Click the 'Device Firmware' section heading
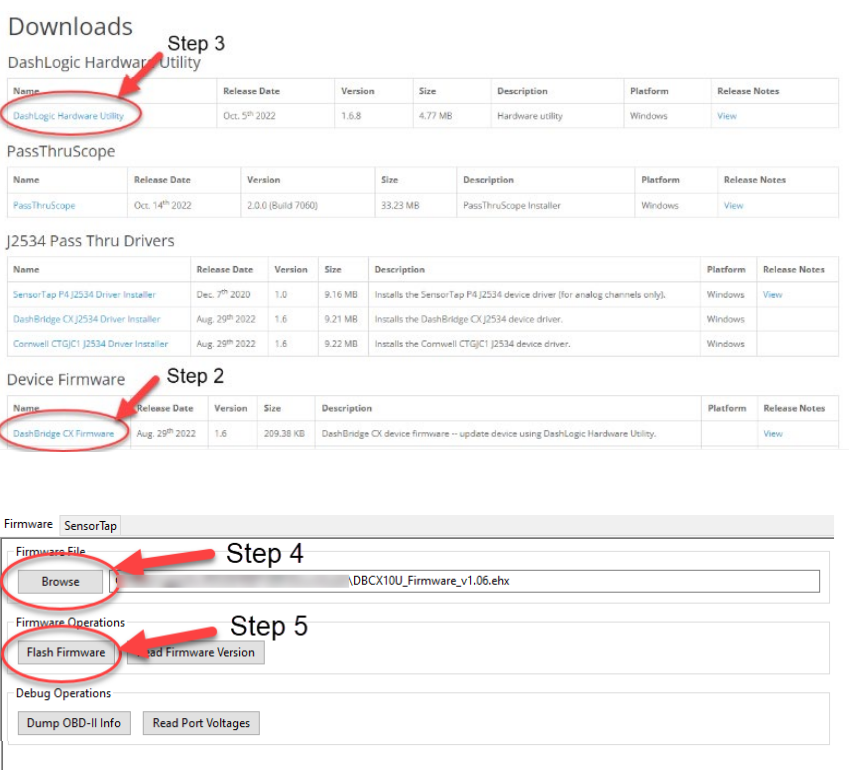The width and height of the screenshot is (864, 782). pos(66,380)
